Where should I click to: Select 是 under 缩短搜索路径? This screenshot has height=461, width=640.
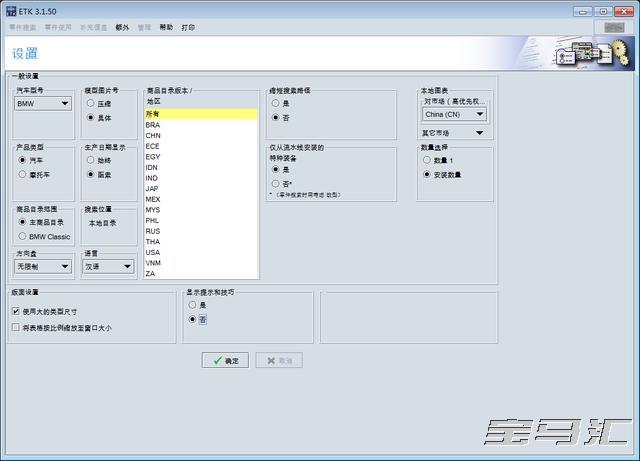276,103
